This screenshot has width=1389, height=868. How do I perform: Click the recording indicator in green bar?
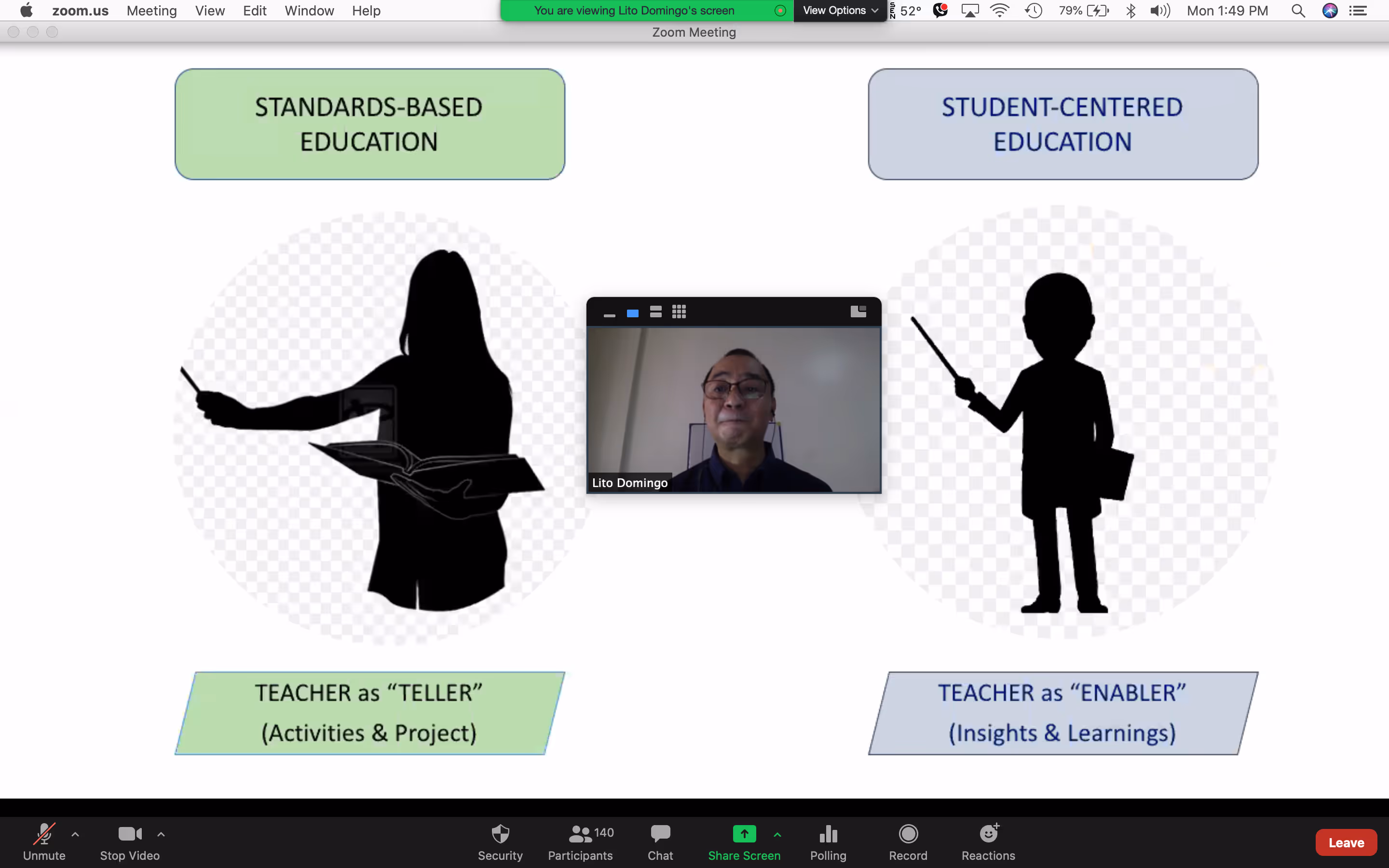click(780, 10)
